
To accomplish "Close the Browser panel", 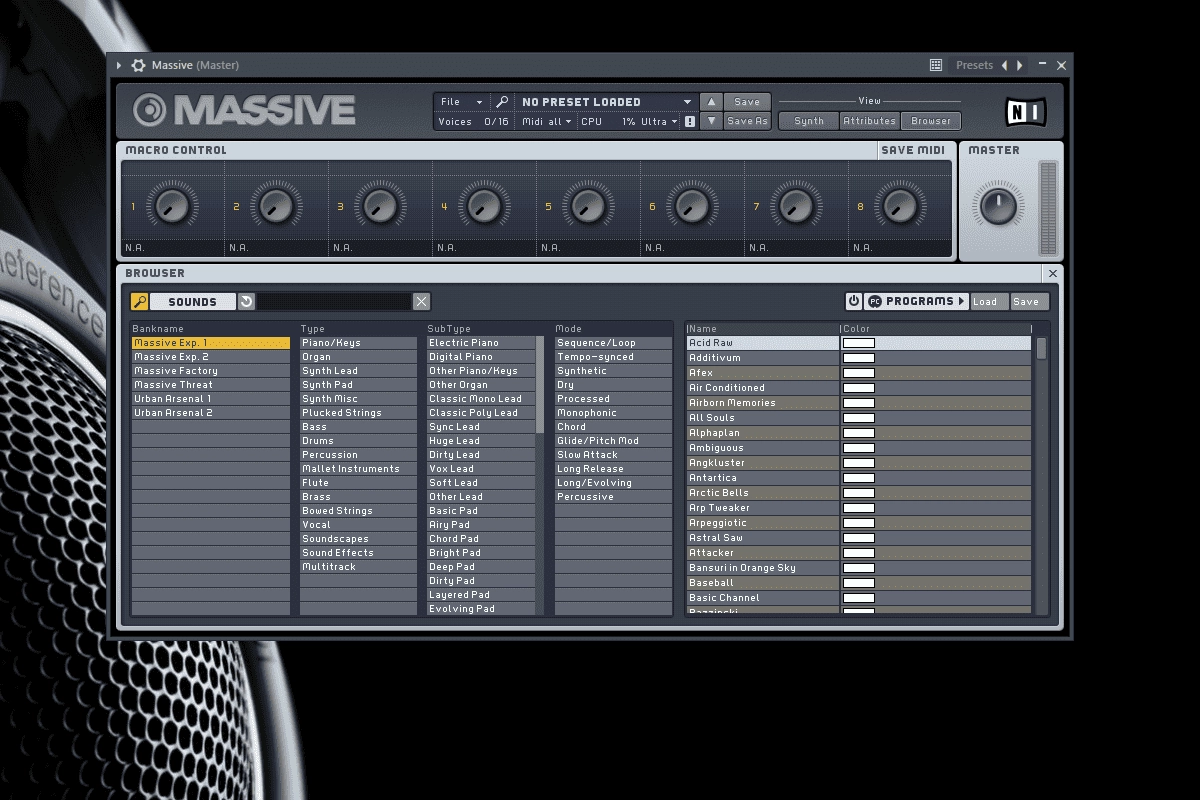I will (x=1052, y=273).
